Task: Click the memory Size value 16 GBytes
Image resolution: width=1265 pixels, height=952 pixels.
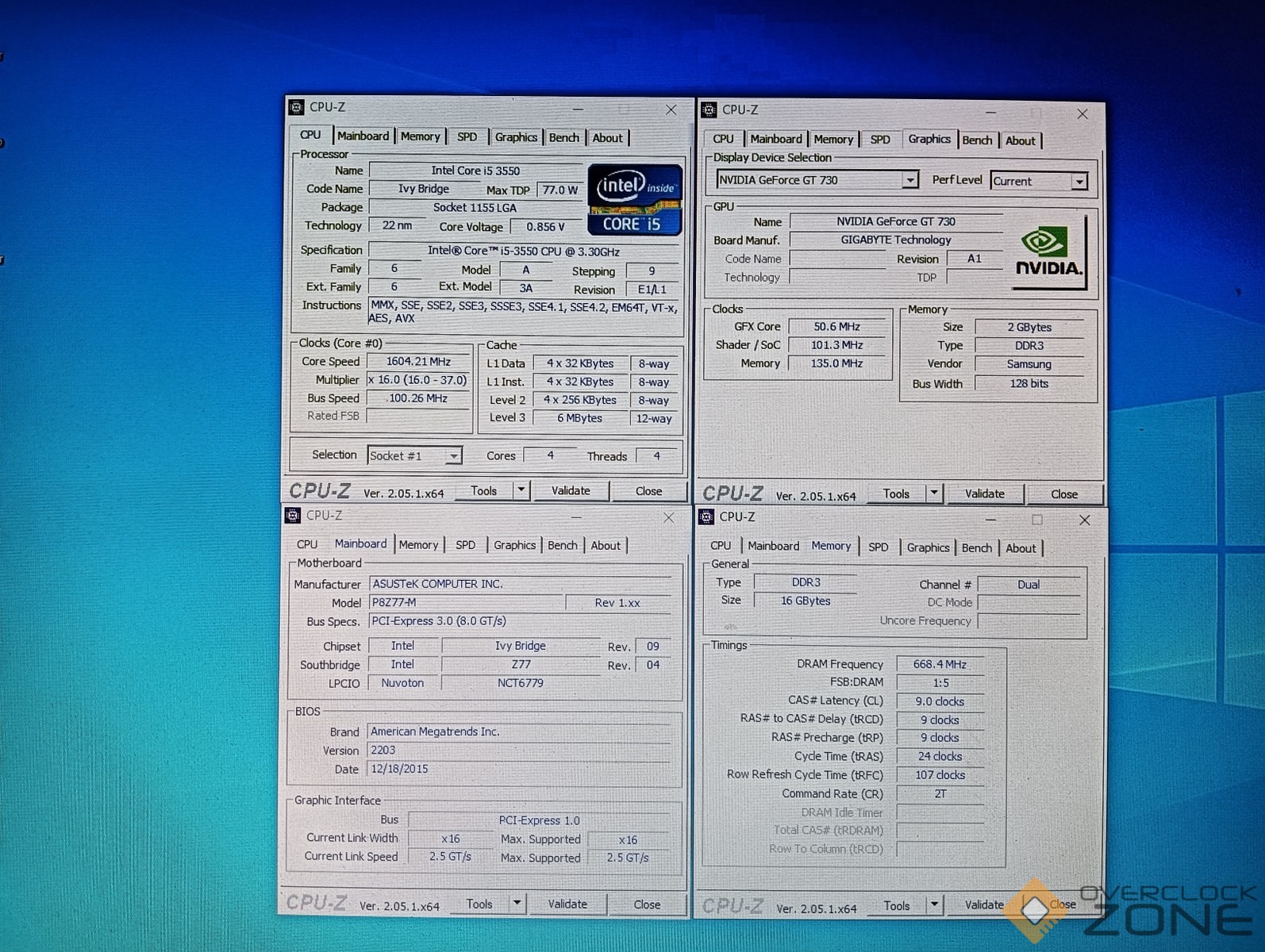Action: (x=806, y=601)
